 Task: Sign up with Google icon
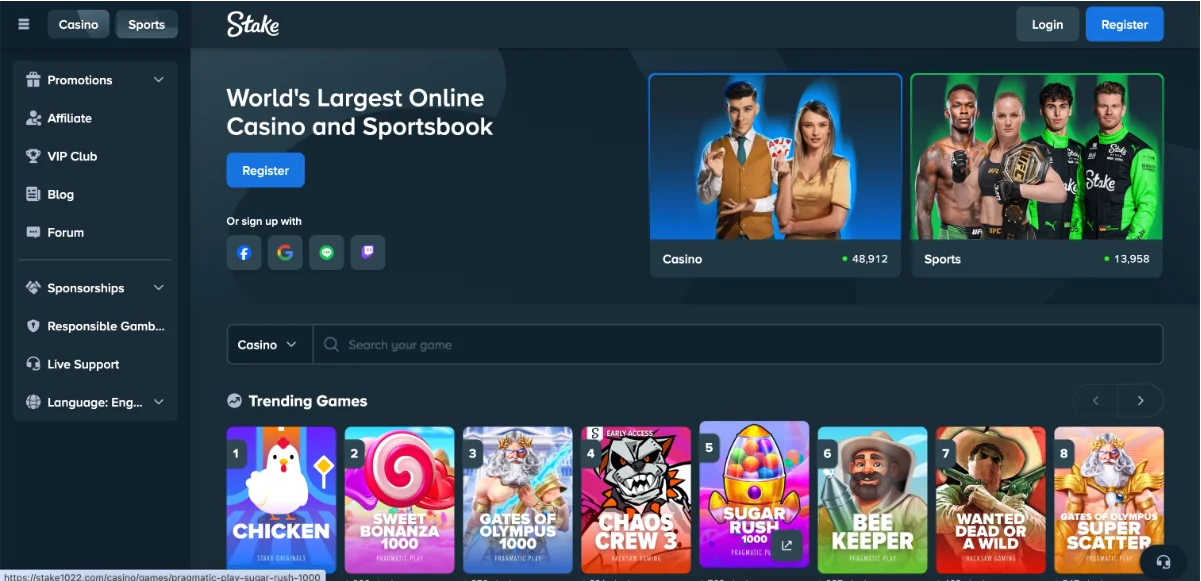click(285, 253)
